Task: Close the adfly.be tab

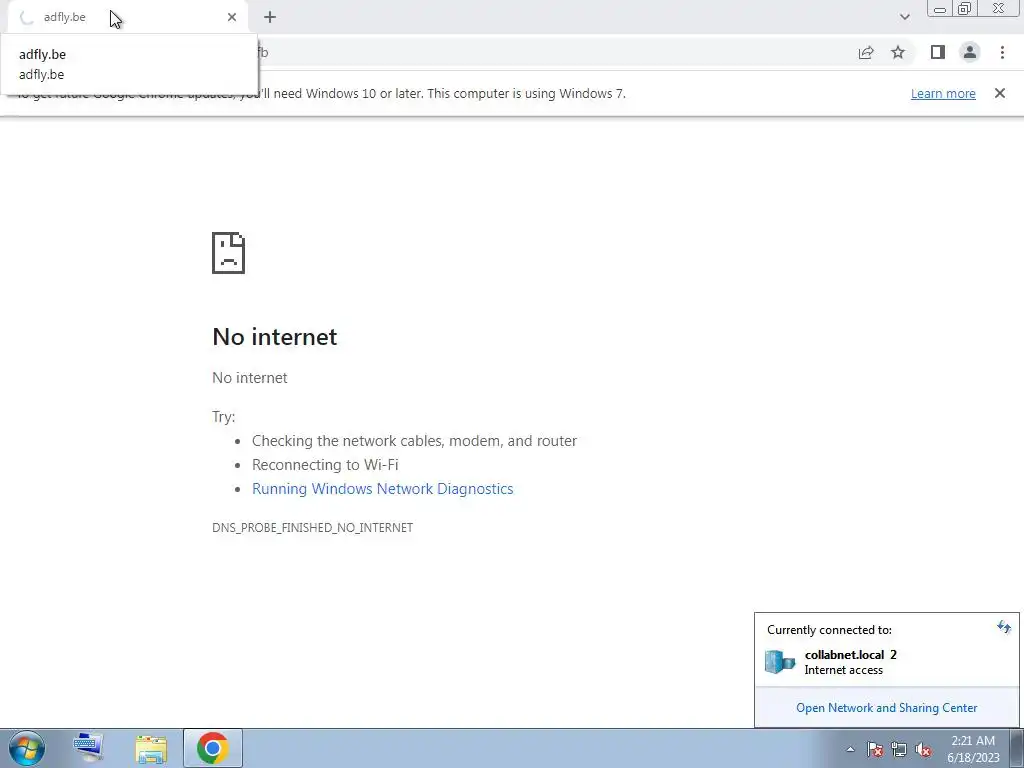Action: pos(232,17)
